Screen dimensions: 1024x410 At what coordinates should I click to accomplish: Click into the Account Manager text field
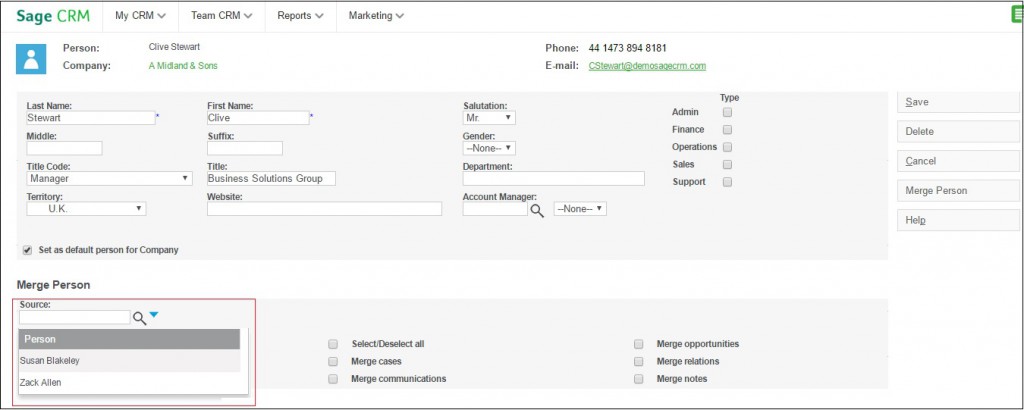pyautogui.click(x=495, y=209)
